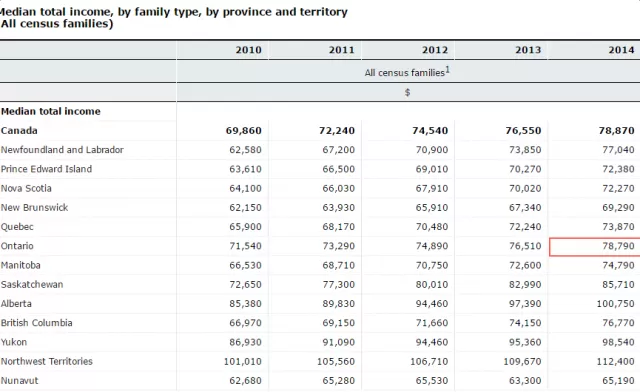The height and width of the screenshot is (392, 640).
Task: Select the 2013 column header
Action: pyautogui.click(x=528, y=50)
